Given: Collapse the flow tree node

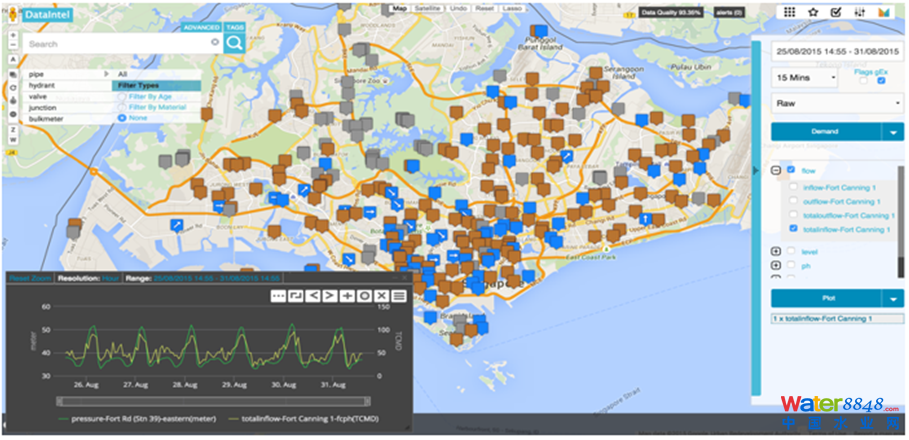Looking at the screenshot, I should coord(776,171).
